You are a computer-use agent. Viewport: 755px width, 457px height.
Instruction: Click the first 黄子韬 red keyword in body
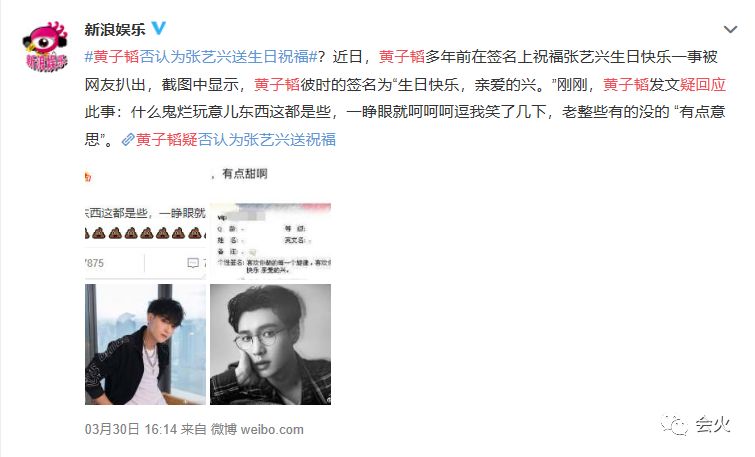click(x=402, y=57)
